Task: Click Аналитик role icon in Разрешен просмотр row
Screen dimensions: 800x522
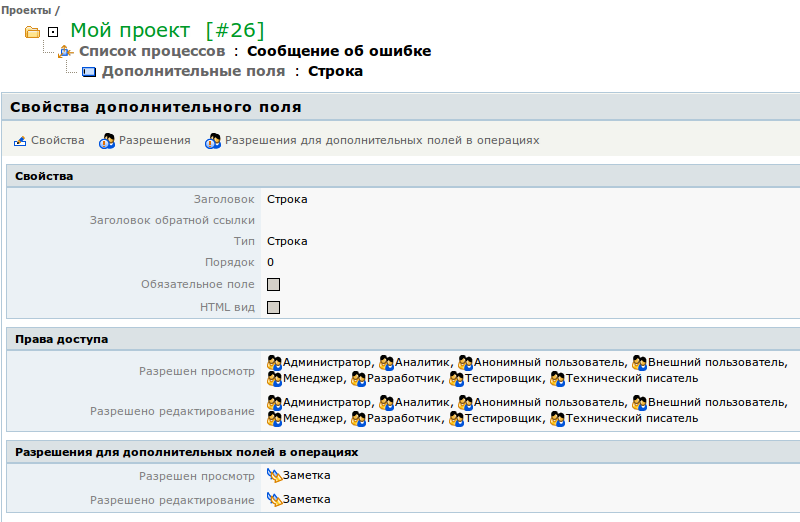Action: pos(386,363)
